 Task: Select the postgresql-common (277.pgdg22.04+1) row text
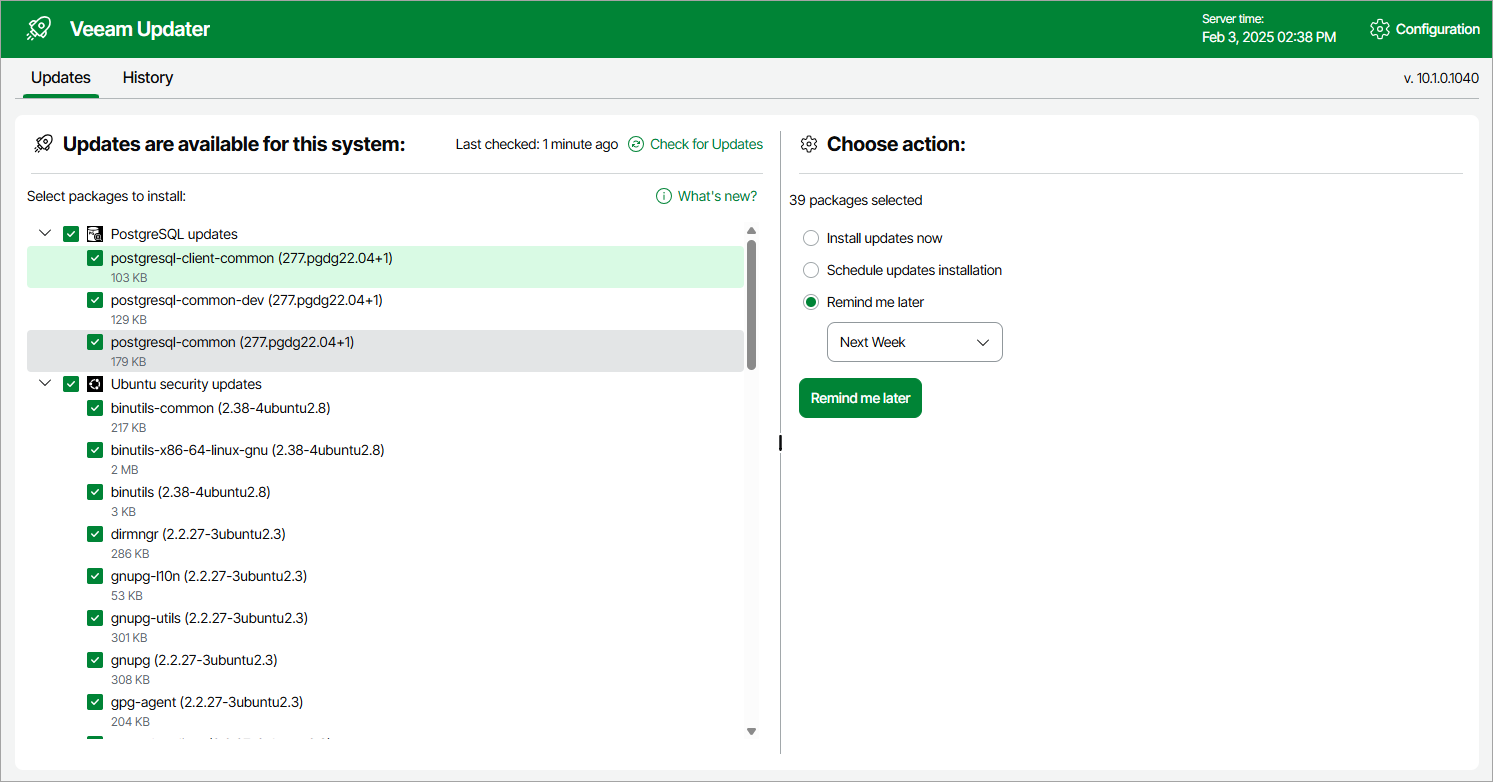(x=232, y=342)
